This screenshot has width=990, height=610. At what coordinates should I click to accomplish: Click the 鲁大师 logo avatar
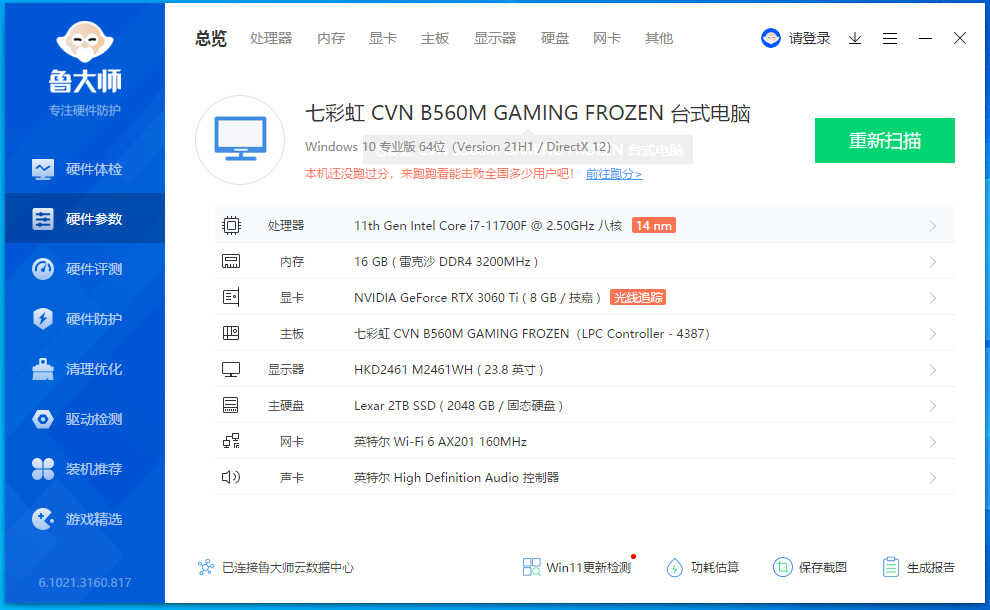(x=85, y=42)
